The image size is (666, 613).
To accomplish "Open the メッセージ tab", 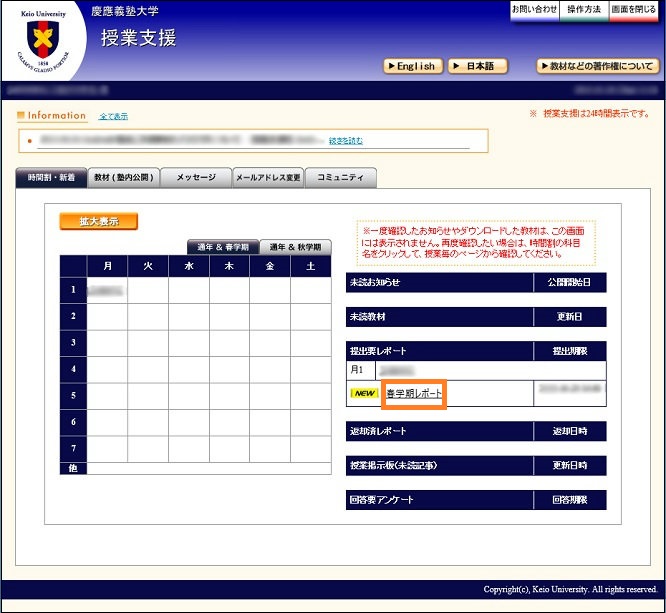I will (196, 177).
